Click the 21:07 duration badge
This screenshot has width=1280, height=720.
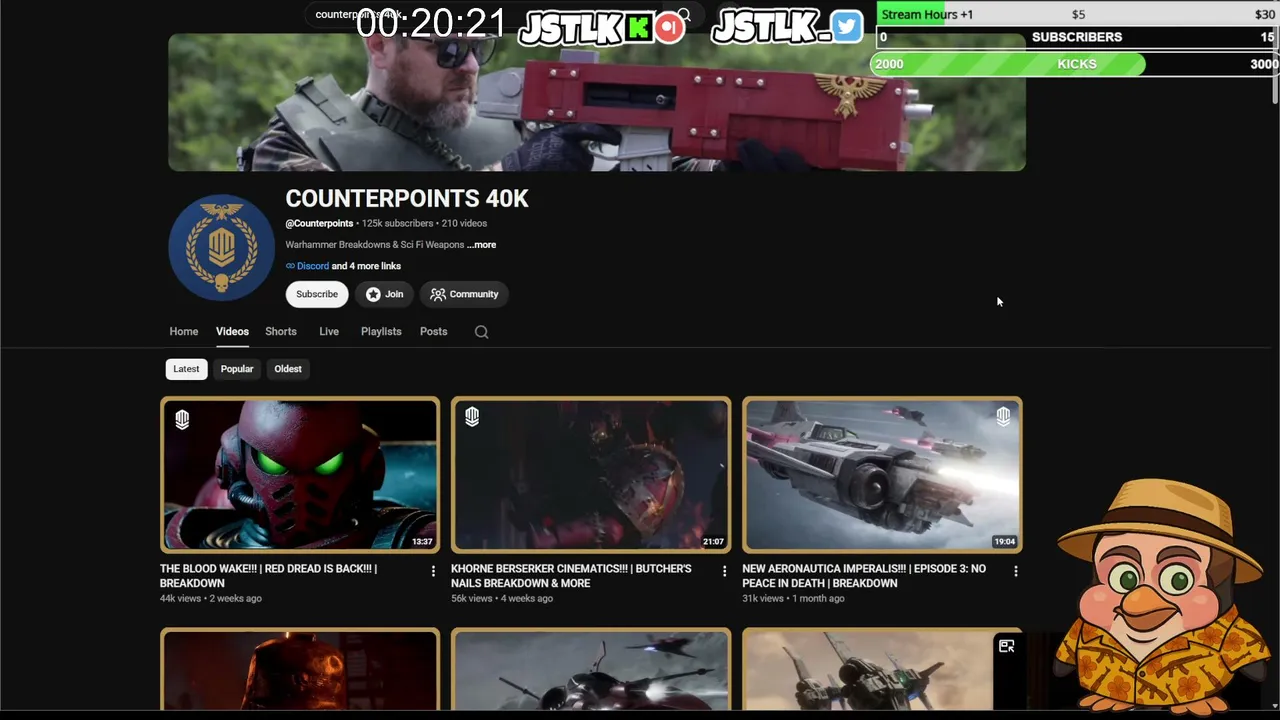713,542
